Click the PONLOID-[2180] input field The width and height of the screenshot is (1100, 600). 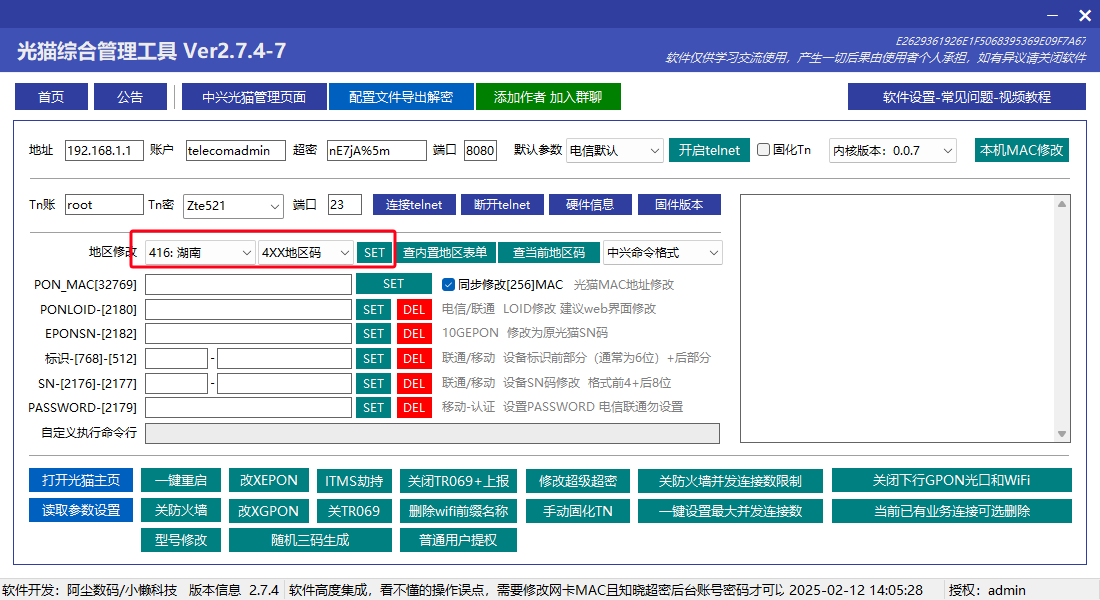[248, 309]
